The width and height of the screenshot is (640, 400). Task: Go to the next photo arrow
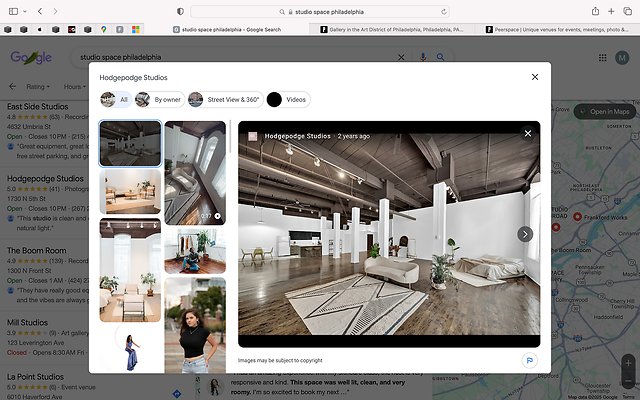[x=525, y=234]
